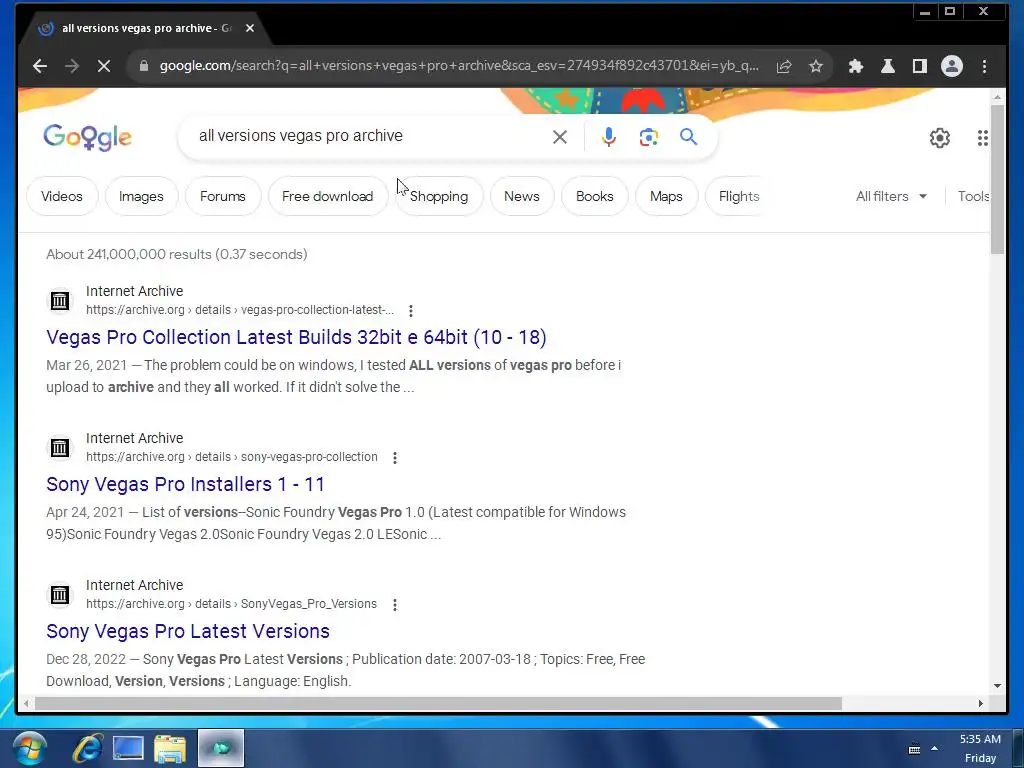Open Vegas Pro Collection Latest Builds link
This screenshot has width=1024, height=768.
point(296,337)
